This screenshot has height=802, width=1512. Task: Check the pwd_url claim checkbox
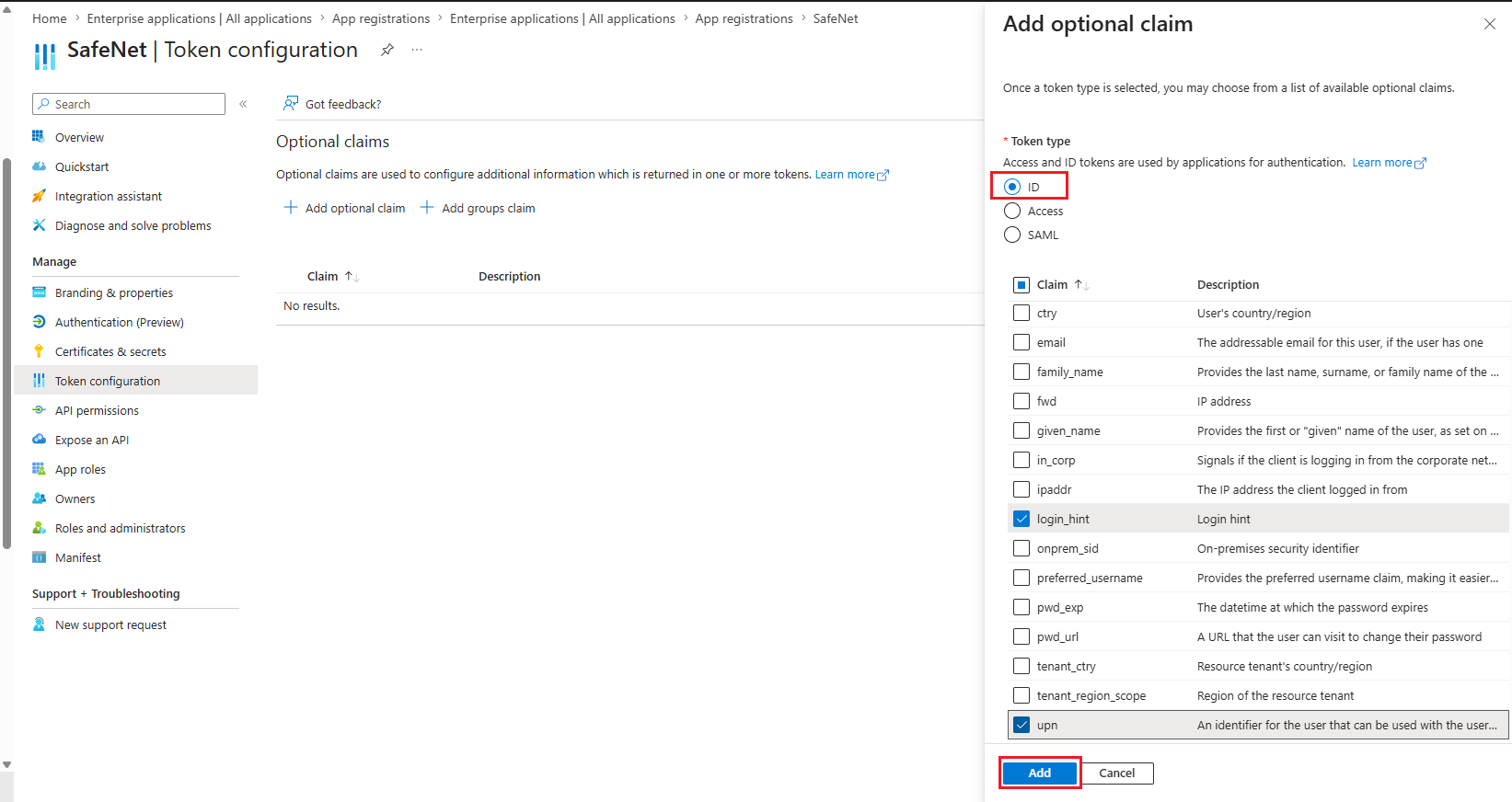click(1021, 636)
